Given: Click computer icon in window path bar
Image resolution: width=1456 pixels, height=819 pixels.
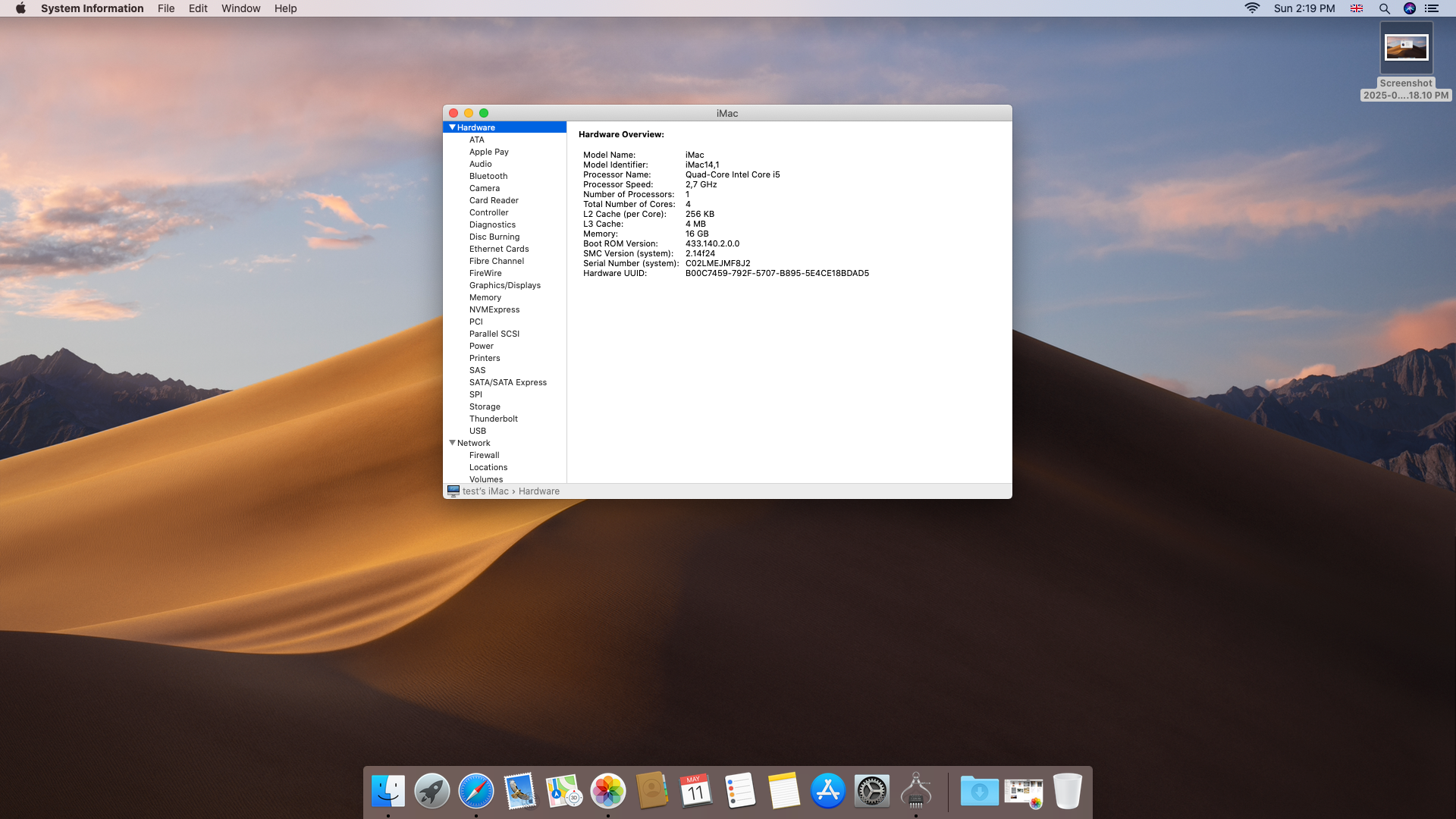Looking at the screenshot, I should point(453,491).
